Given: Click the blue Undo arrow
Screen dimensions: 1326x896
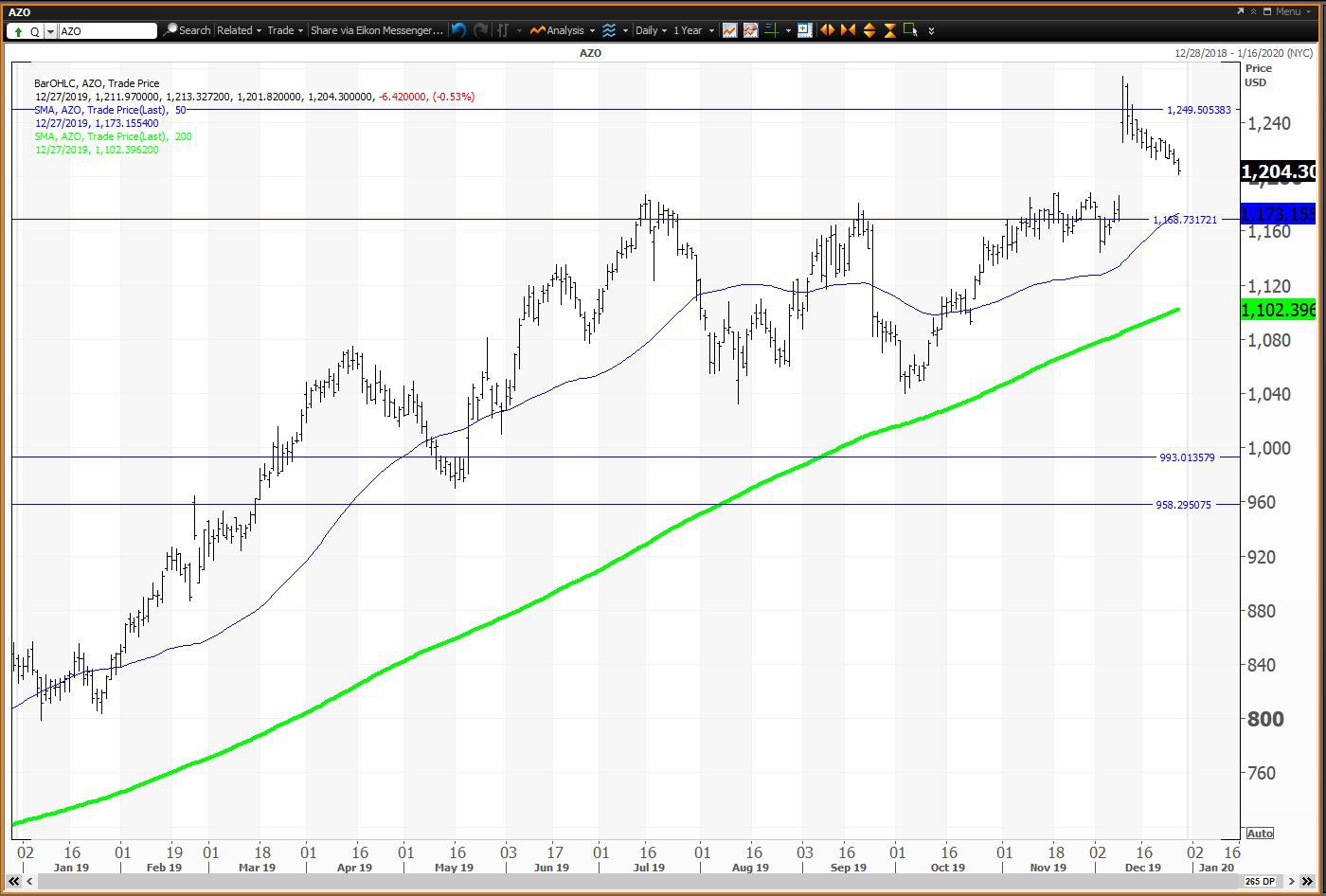Looking at the screenshot, I should [458, 30].
